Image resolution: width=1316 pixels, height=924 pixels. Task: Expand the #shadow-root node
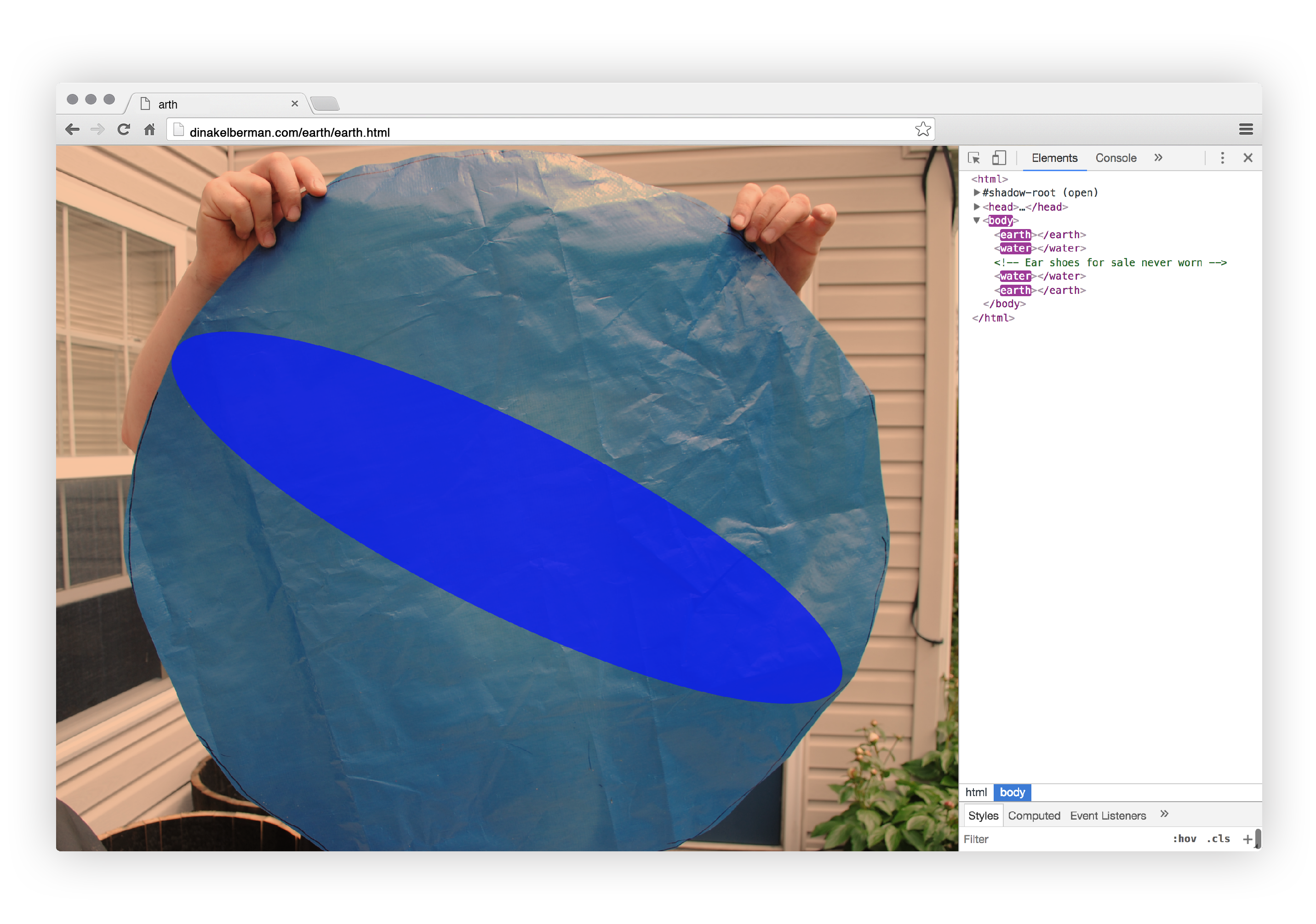[x=977, y=193]
